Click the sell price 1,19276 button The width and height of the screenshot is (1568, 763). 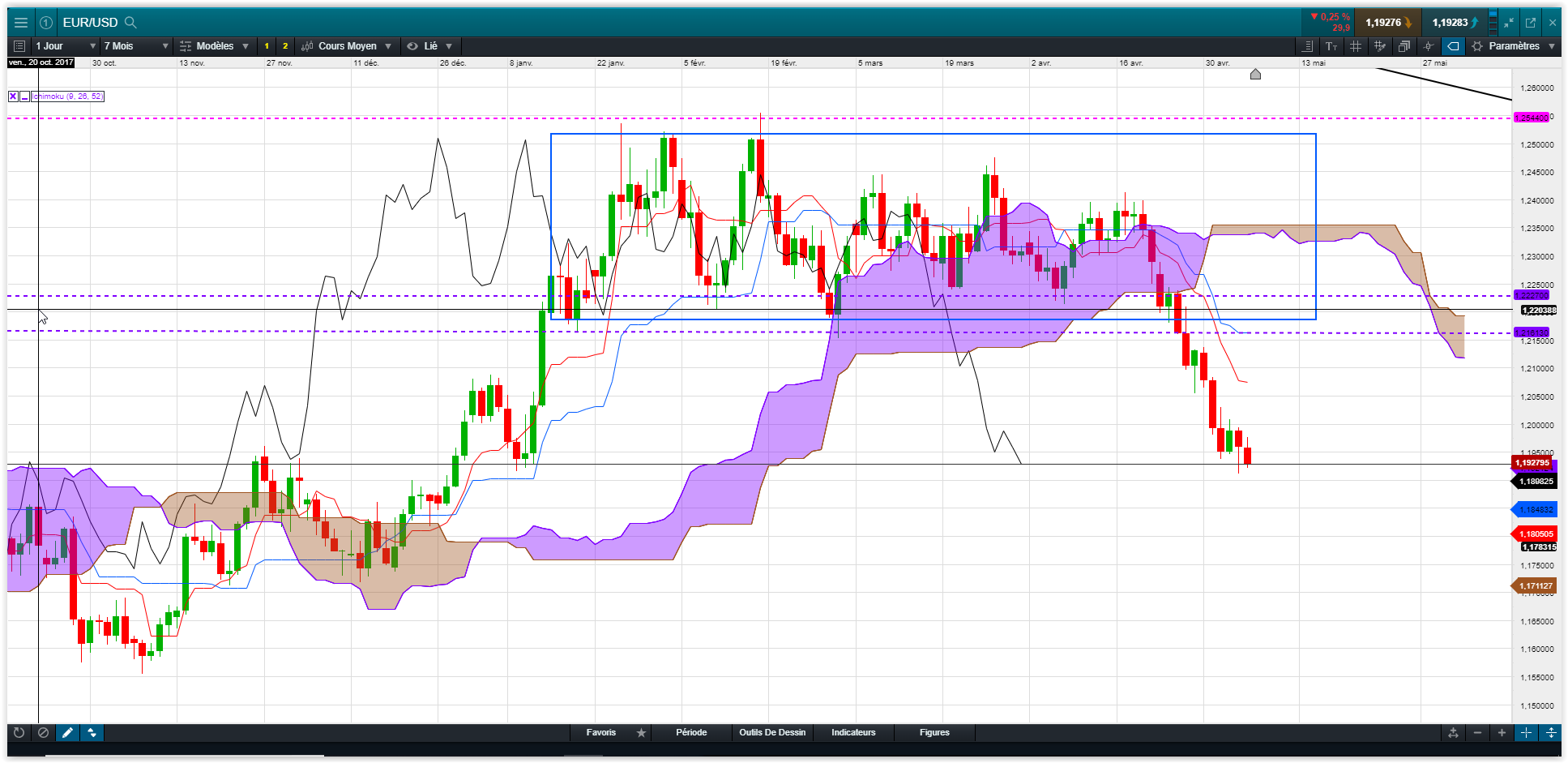click(x=1387, y=23)
